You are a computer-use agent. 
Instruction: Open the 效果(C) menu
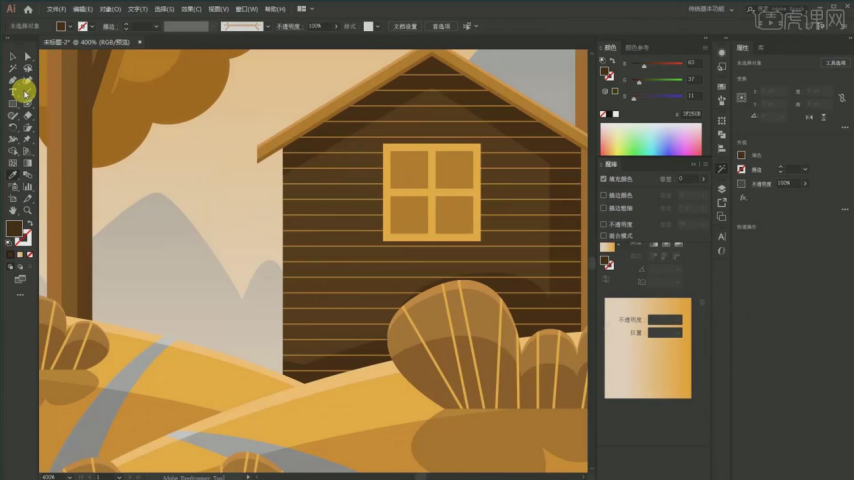[193, 9]
